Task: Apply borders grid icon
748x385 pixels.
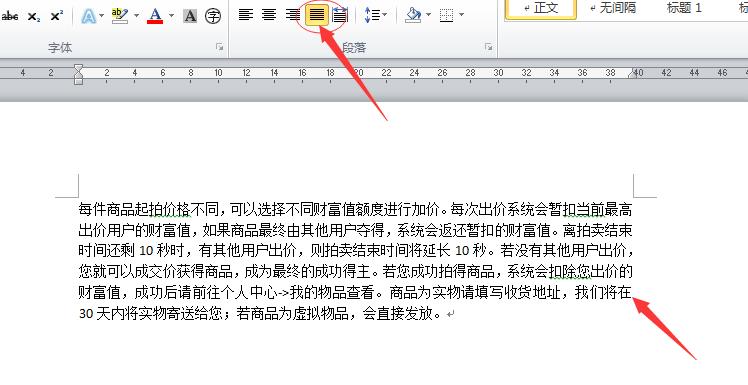Action: [x=447, y=15]
